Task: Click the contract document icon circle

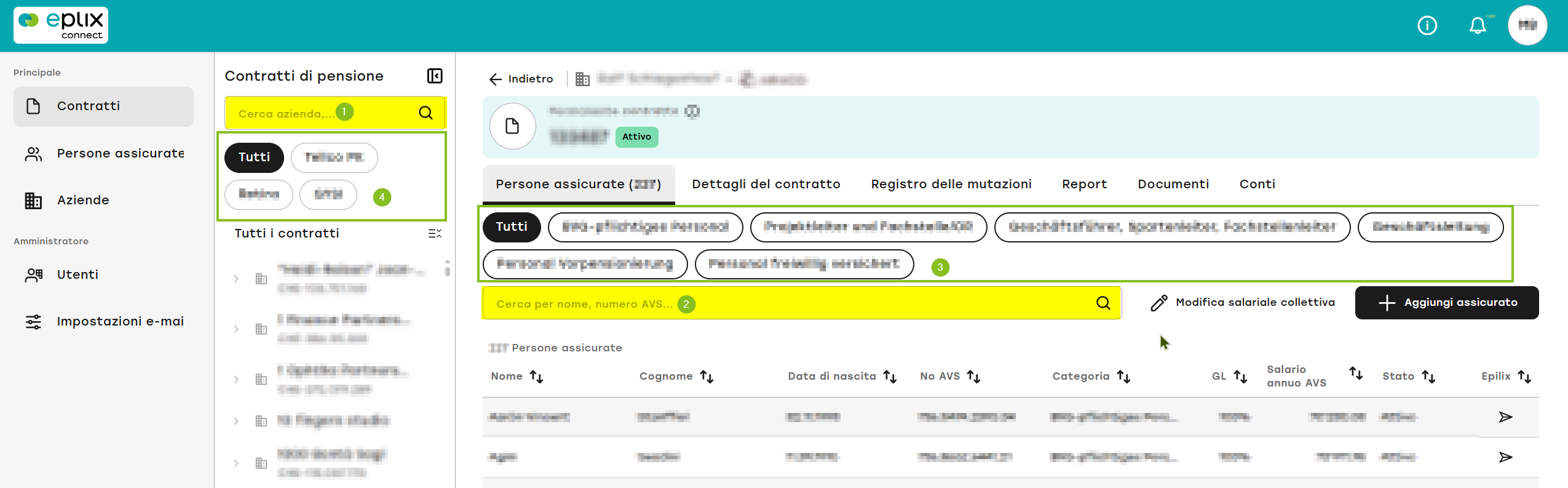Action: point(512,126)
